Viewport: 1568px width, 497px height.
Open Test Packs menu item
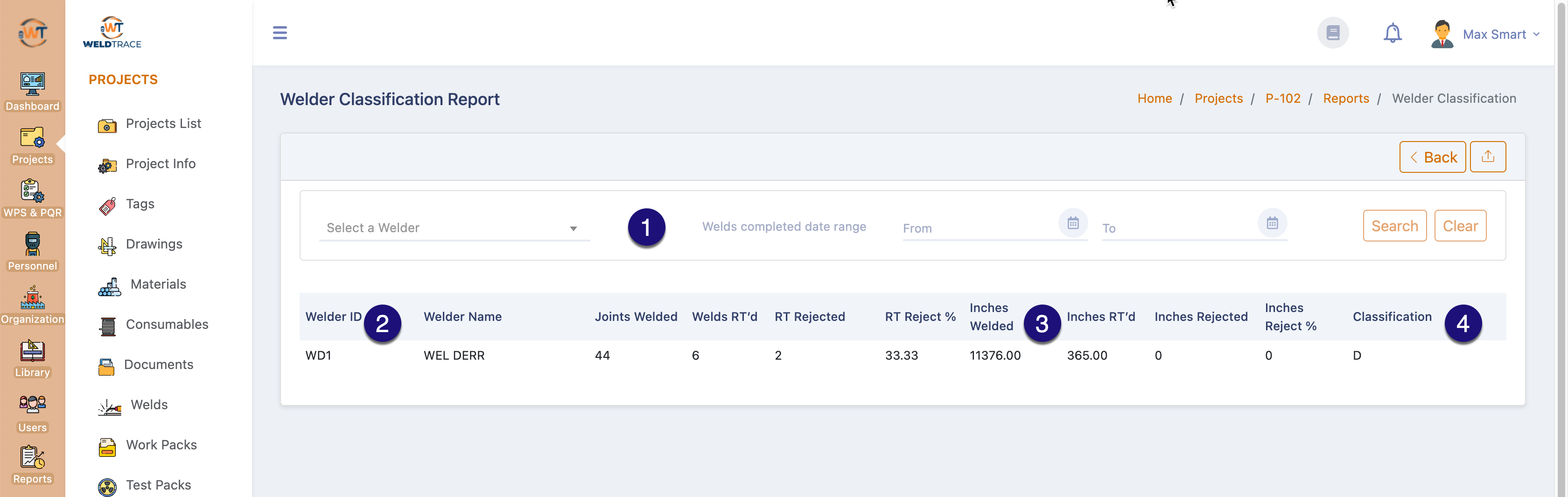tap(158, 485)
